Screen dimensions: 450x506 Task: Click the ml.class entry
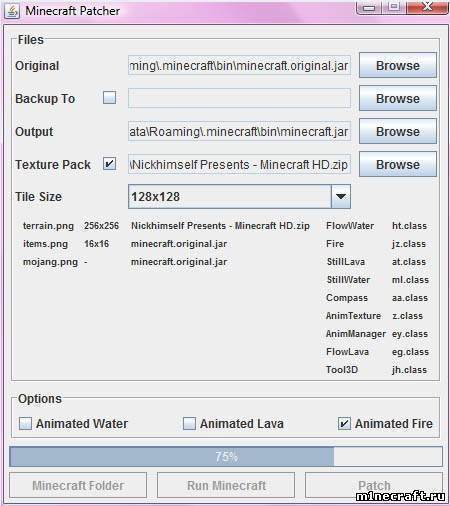point(410,280)
